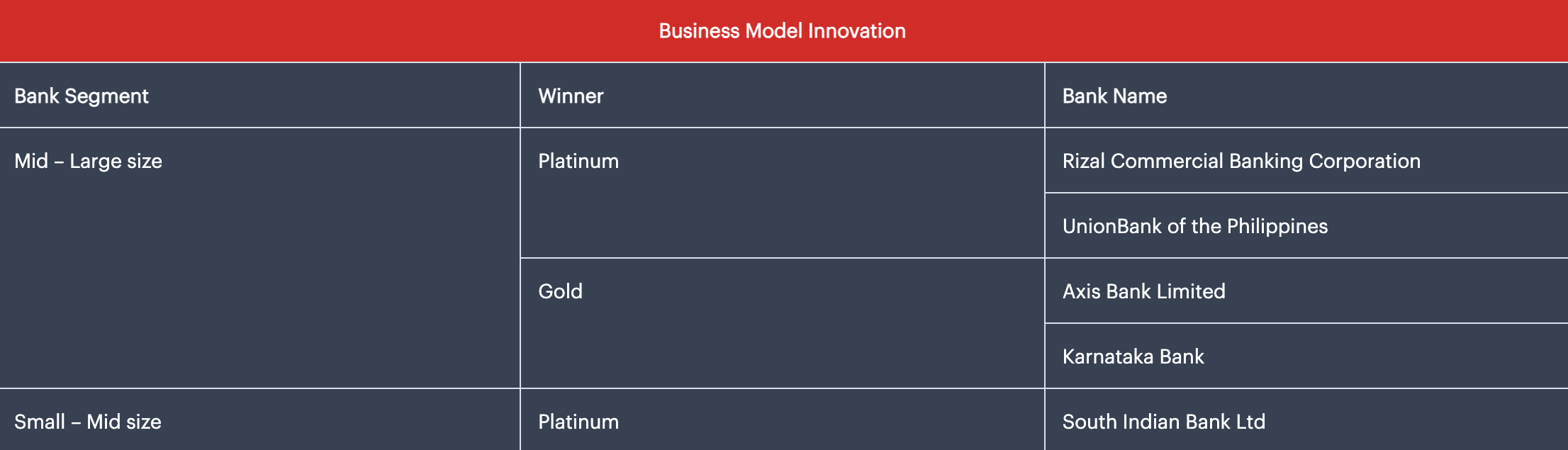This screenshot has width=1568, height=450.
Task: Click the South Indian Bank Ltd entry
Action: click(1163, 422)
